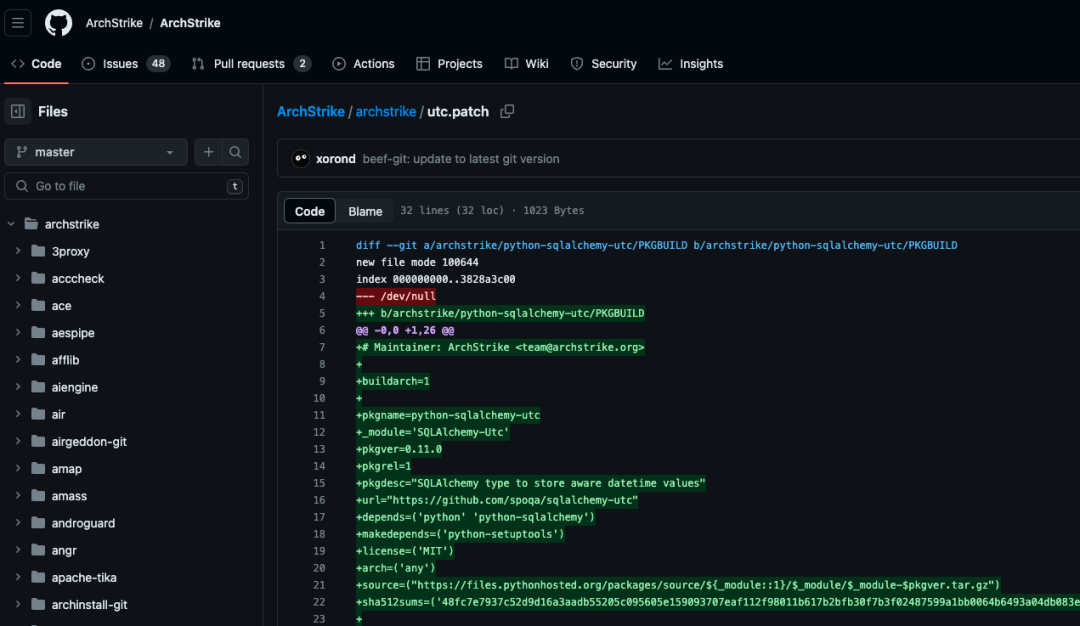
Task: Click the archstrike root folder icon
Action: click(31, 224)
